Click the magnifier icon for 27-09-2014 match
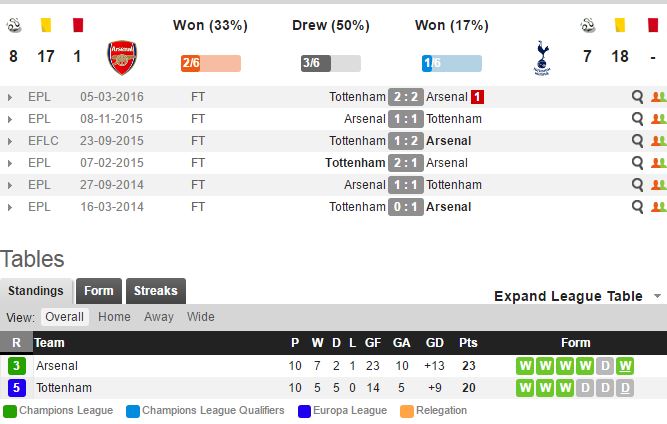 638,185
